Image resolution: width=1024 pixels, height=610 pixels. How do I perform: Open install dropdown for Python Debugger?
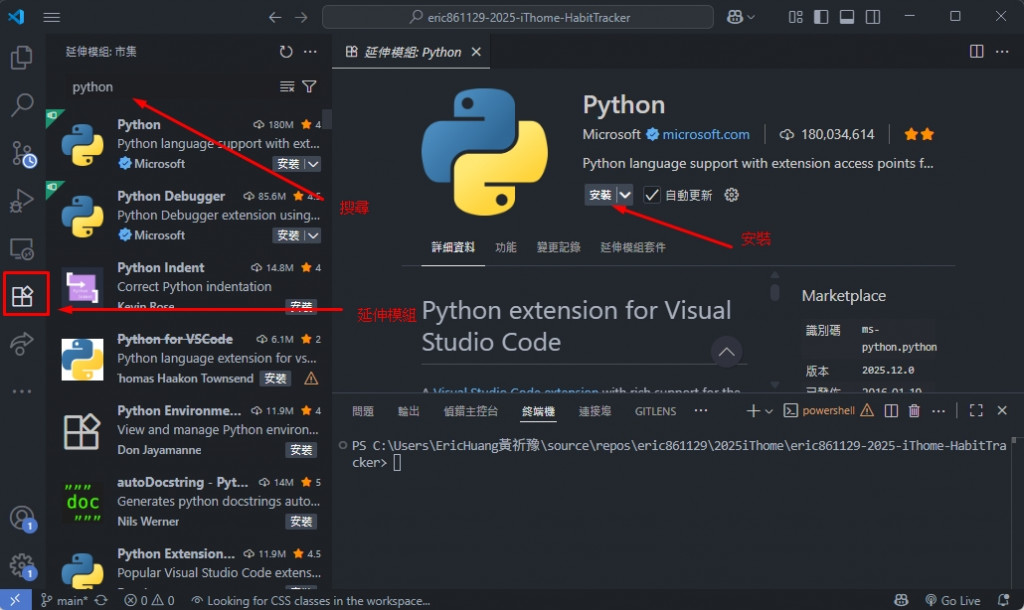313,235
